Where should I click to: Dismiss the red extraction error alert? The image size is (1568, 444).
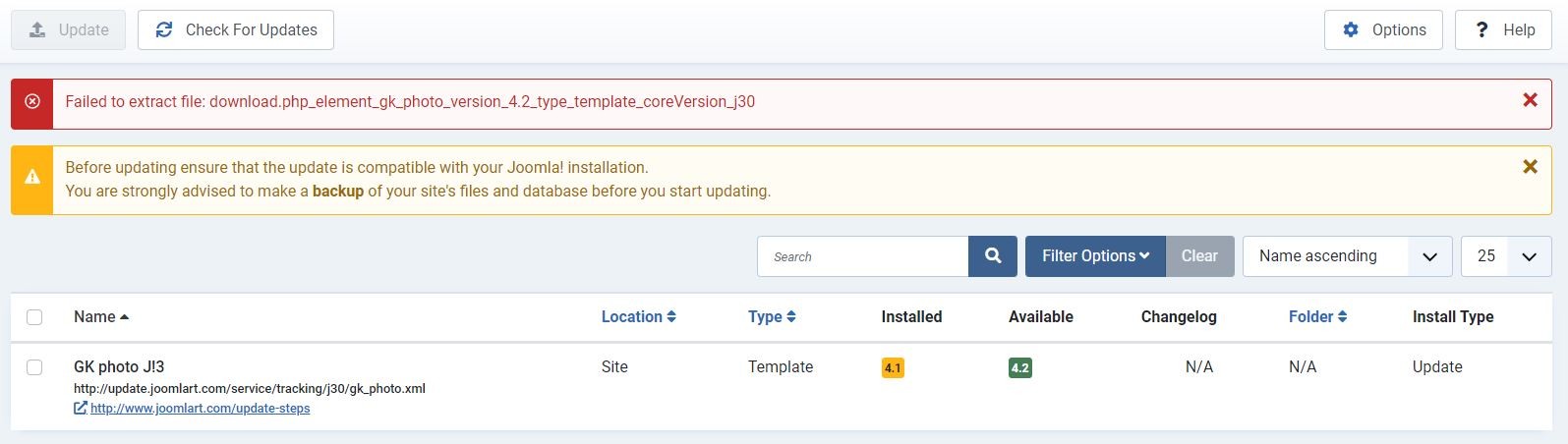pos(1530,100)
